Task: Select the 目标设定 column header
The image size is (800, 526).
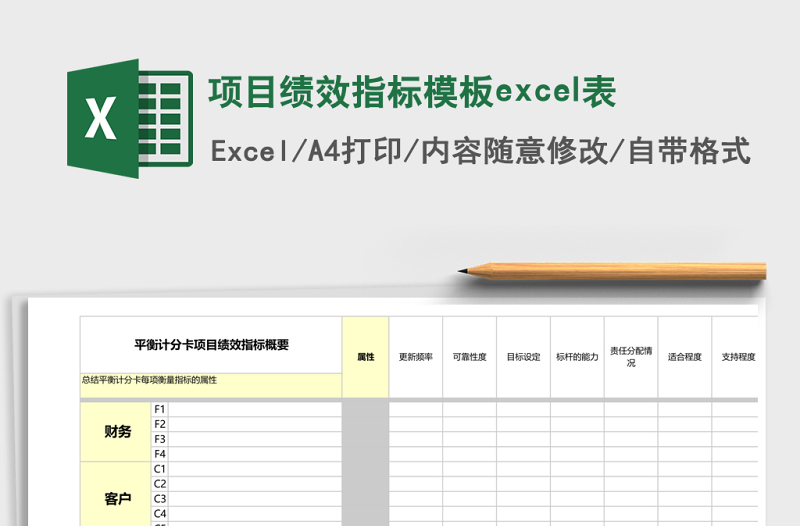Action: point(523,357)
